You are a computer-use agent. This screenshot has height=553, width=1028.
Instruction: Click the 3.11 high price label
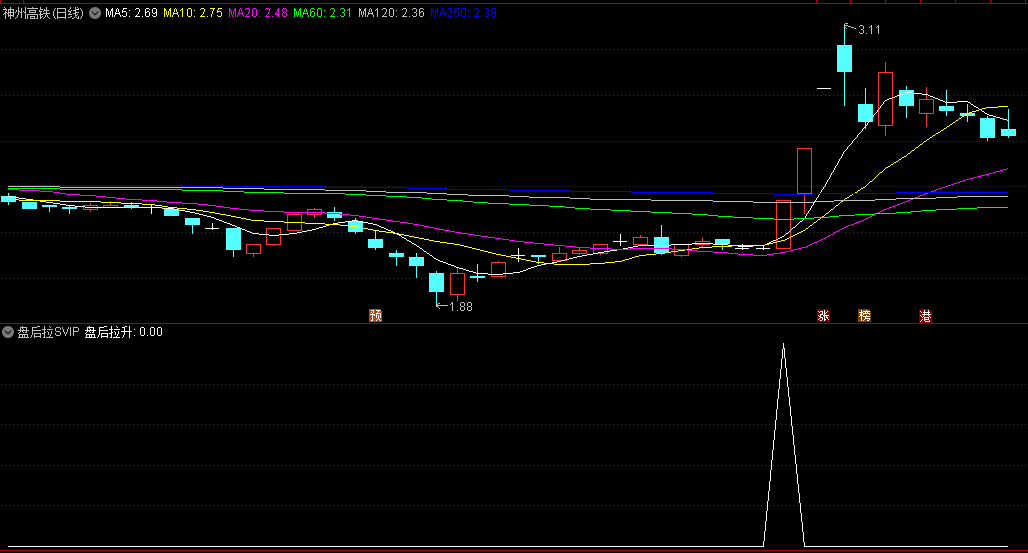click(869, 30)
